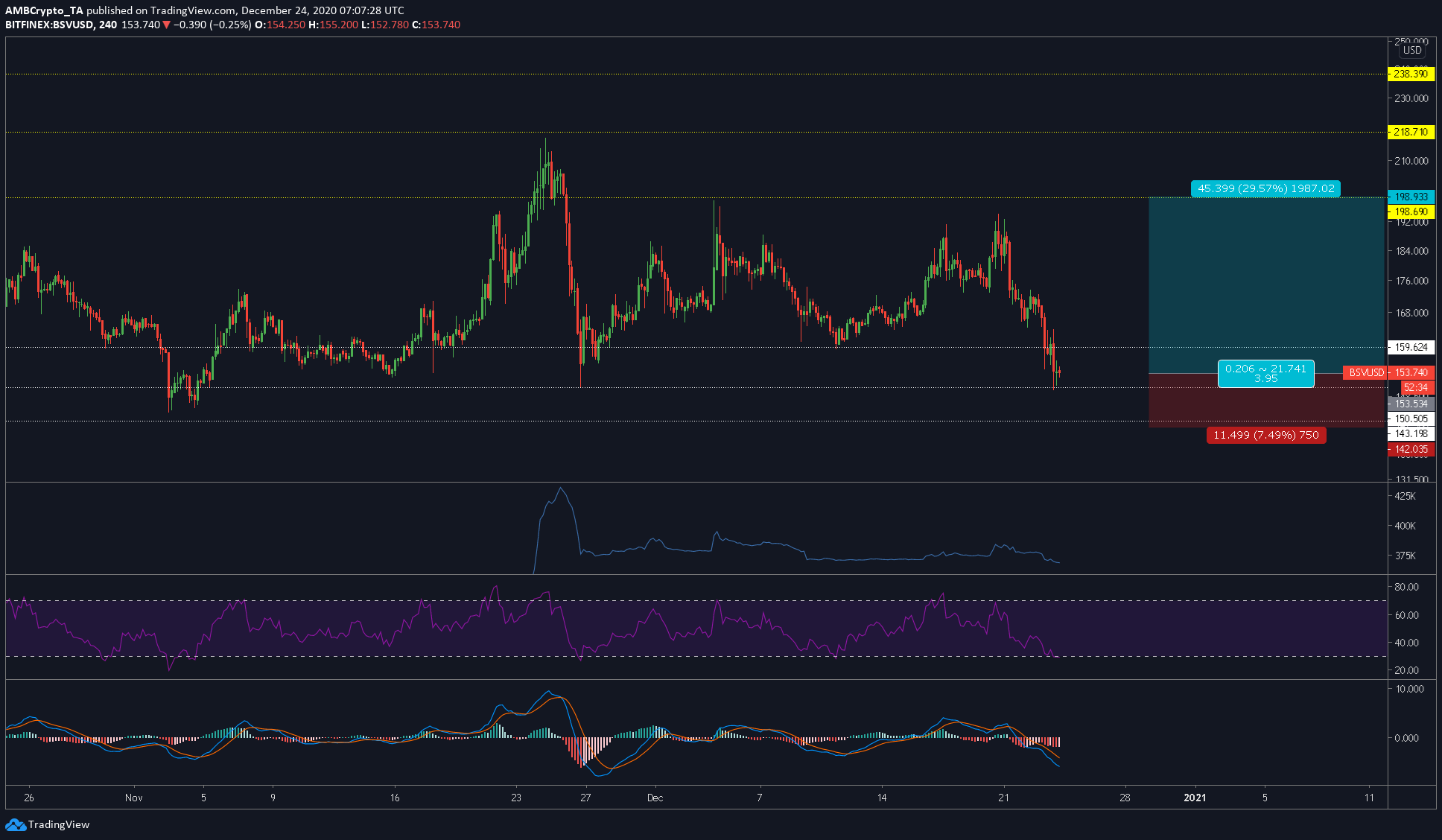Viewport: 1442px width, 840px height.
Task: Click the Nov marker on time axis
Action: [x=134, y=798]
